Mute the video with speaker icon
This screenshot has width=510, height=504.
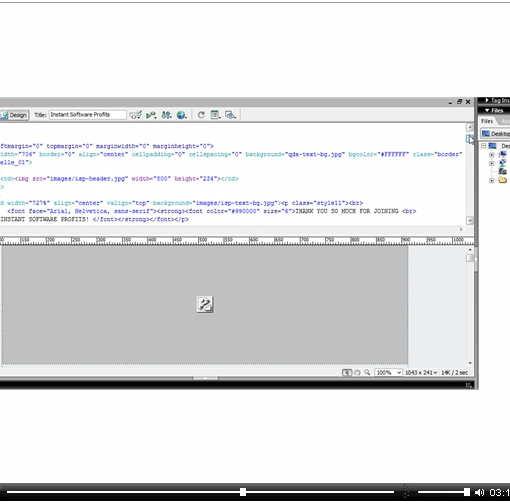(480, 492)
